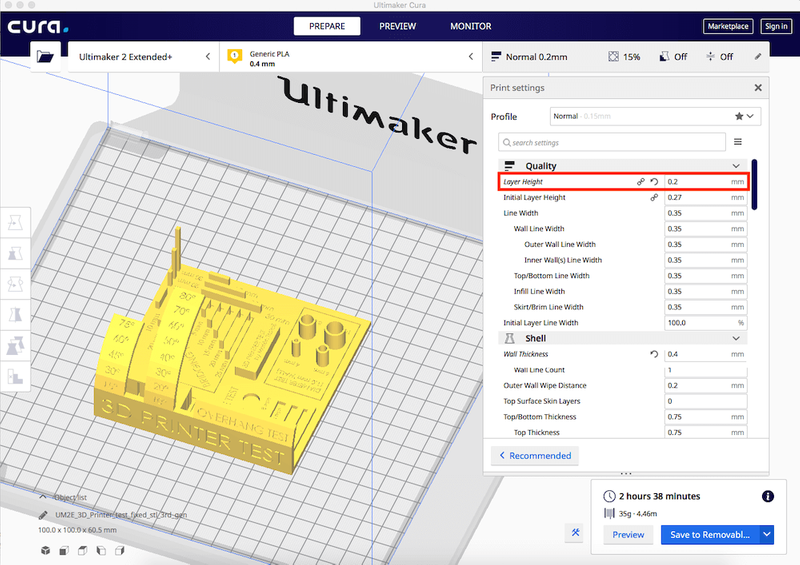Click the link icon on Initial Layer Height
Viewport: 800px width, 565px height.
pyautogui.click(x=654, y=198)
